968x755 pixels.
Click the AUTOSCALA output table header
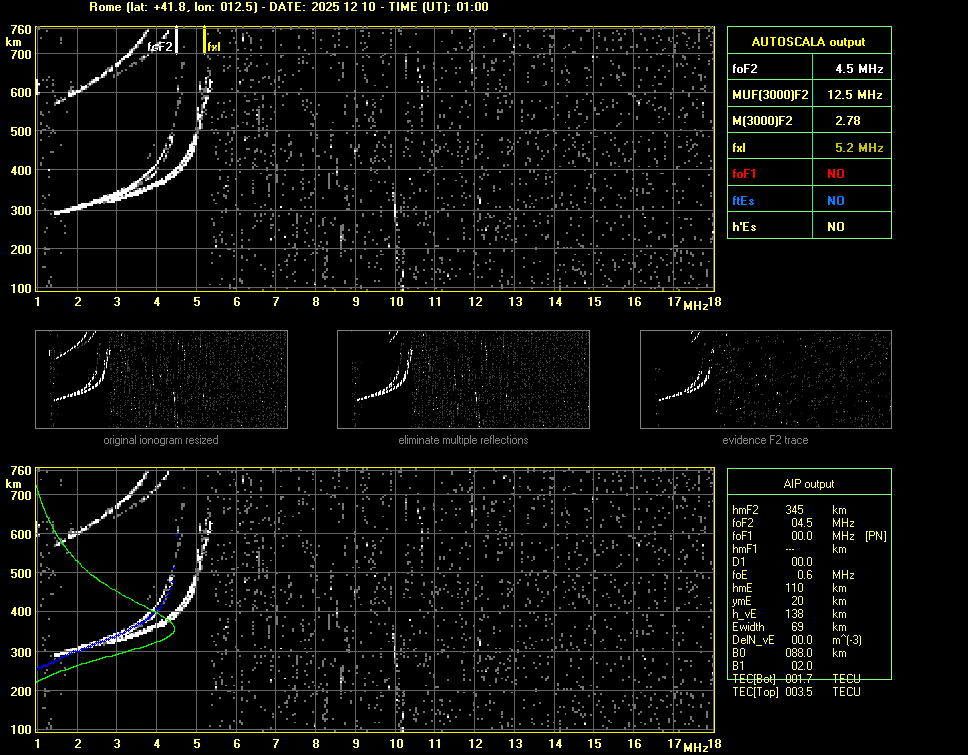pos(808,42)
